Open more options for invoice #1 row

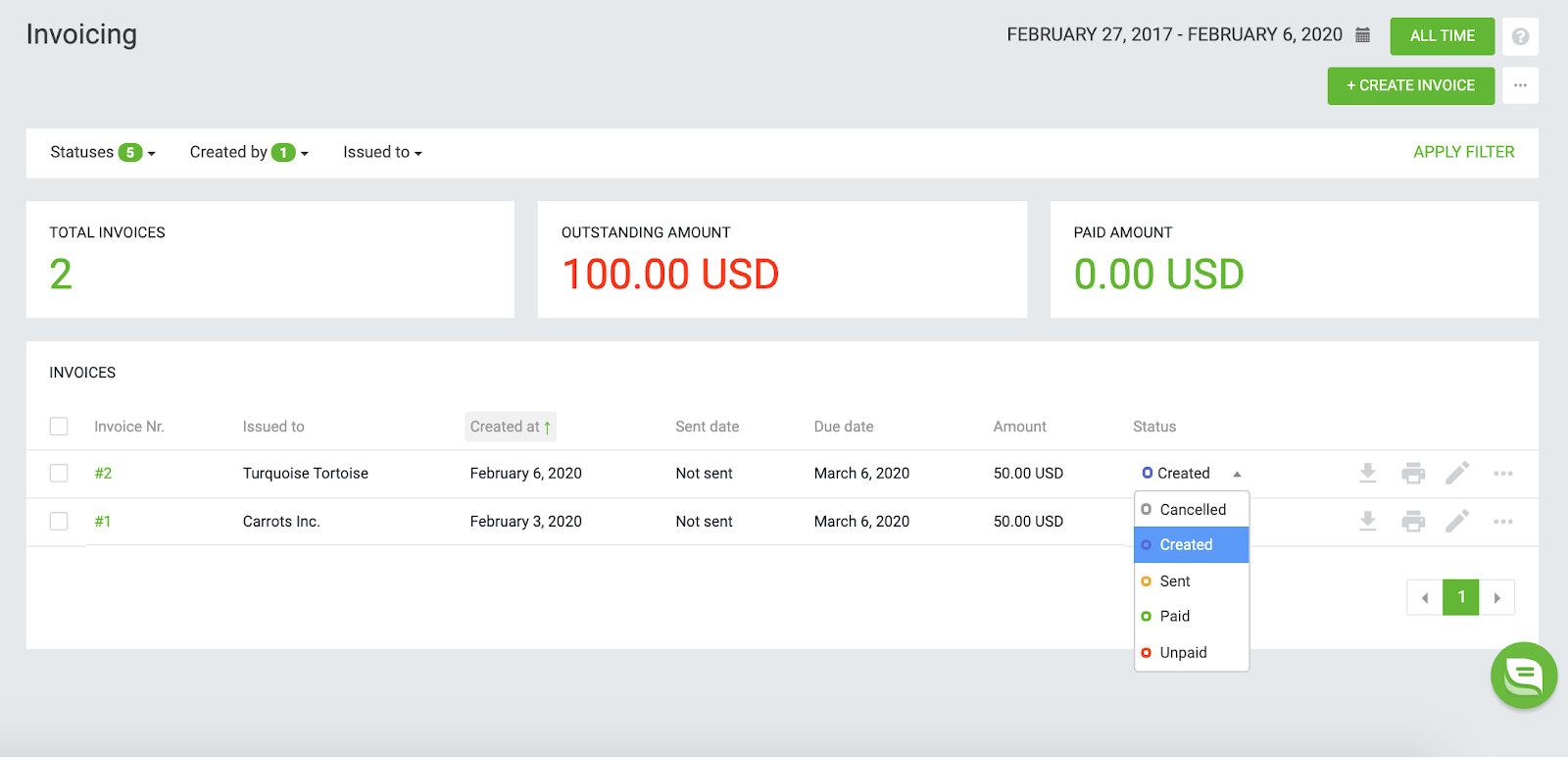click(1503, 522)
